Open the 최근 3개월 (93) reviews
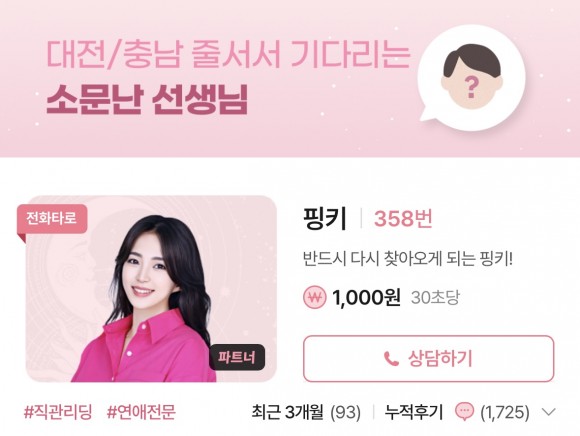 click(306, 412)
